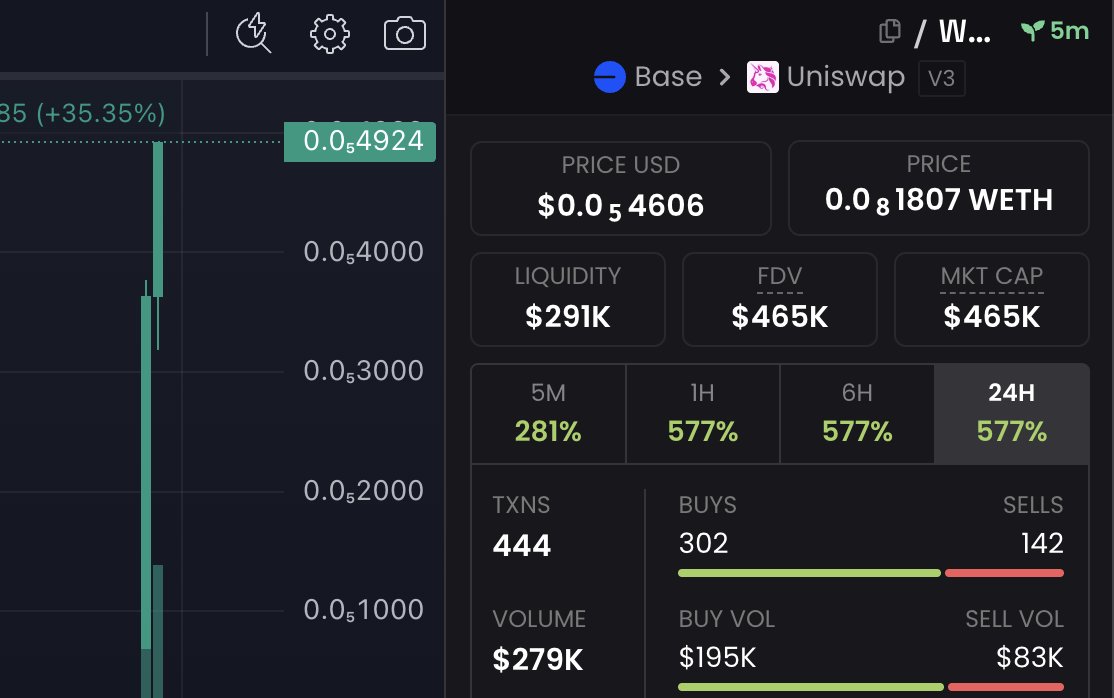Click the +35.35% change text
Screen dimensions: 1114x698
[x=101, y=113]
